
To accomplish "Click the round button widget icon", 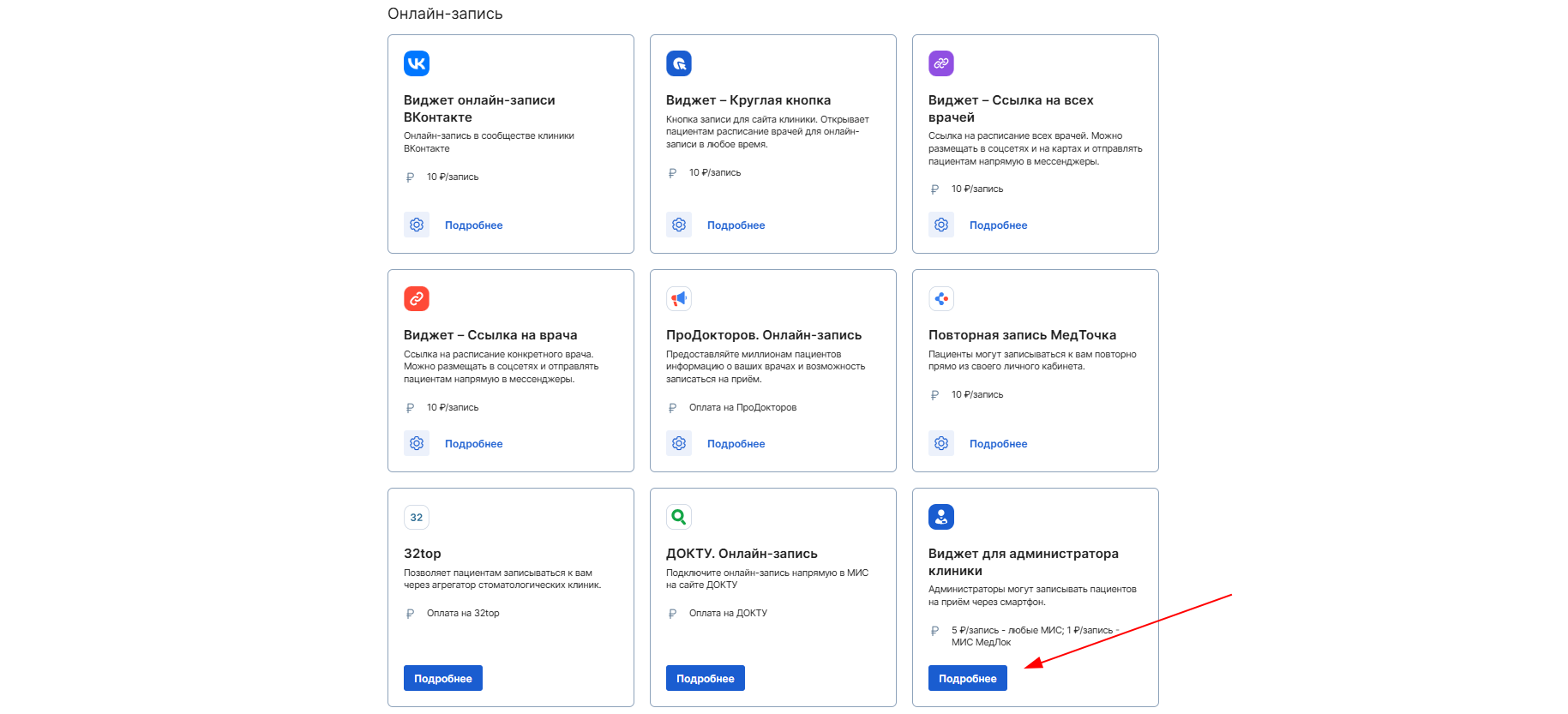I will tap(679, 63).
